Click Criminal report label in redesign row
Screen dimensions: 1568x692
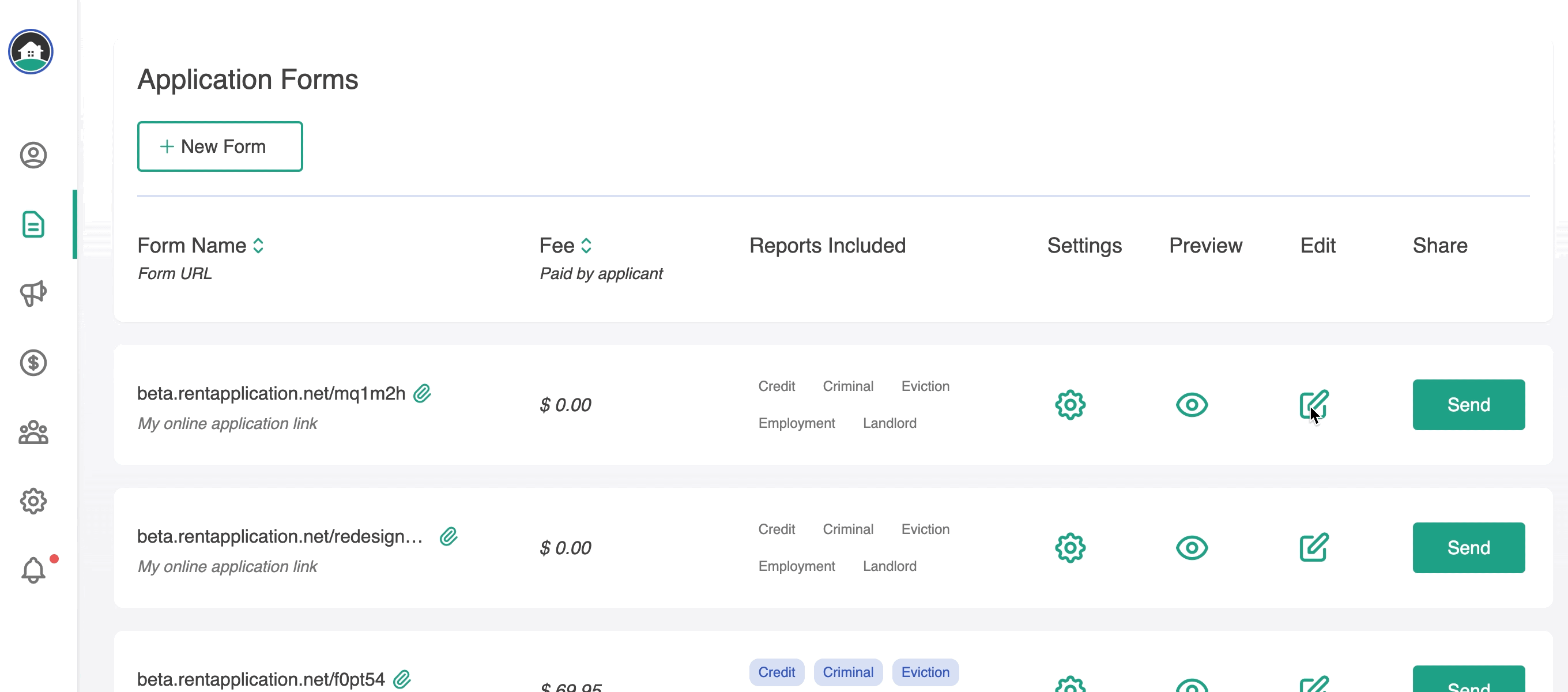pos(848,529)
